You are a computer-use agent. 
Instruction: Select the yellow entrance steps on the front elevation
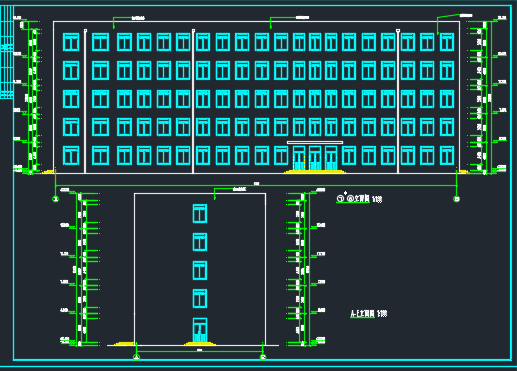(315, 172)
